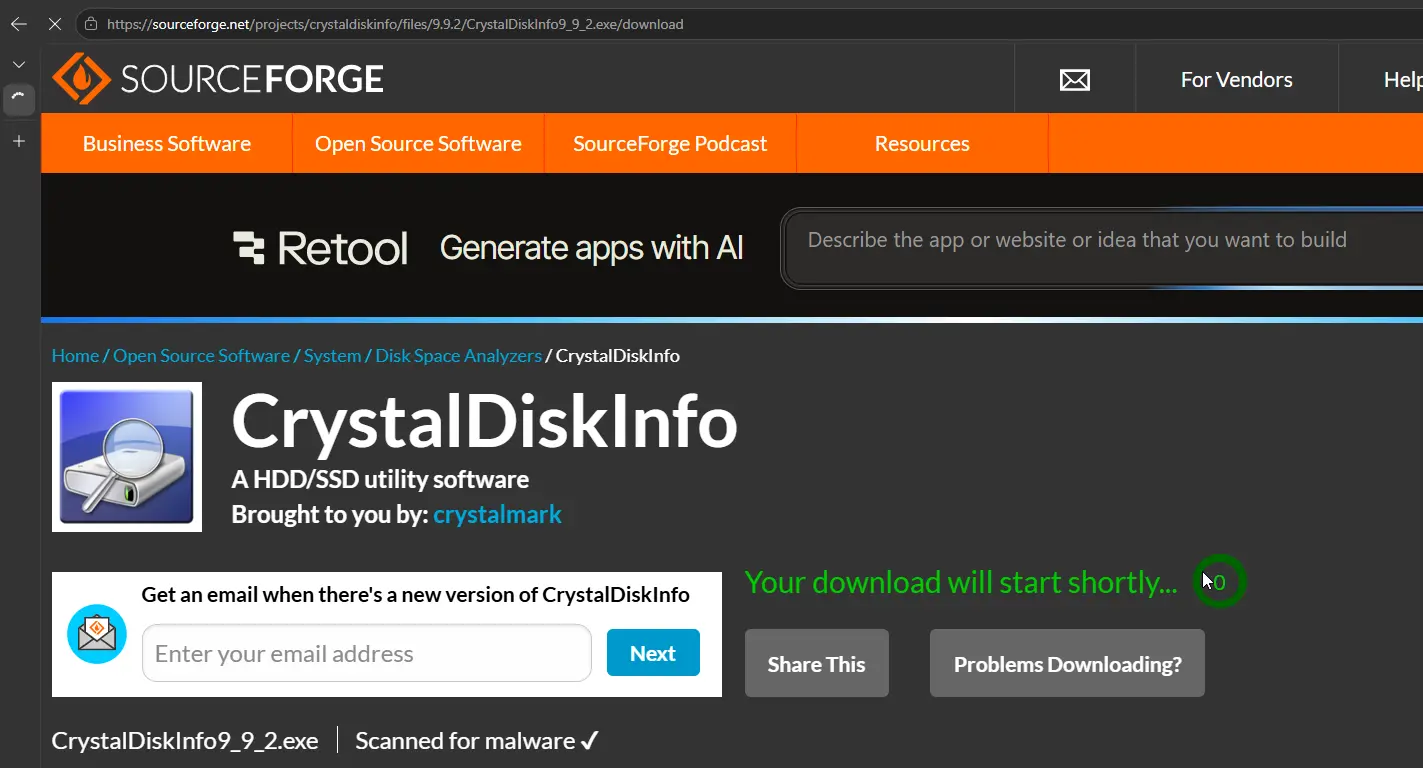Click Generate apps with AI ad text
This screenshot has height=768, width=1423.
(x=592, y=248)
